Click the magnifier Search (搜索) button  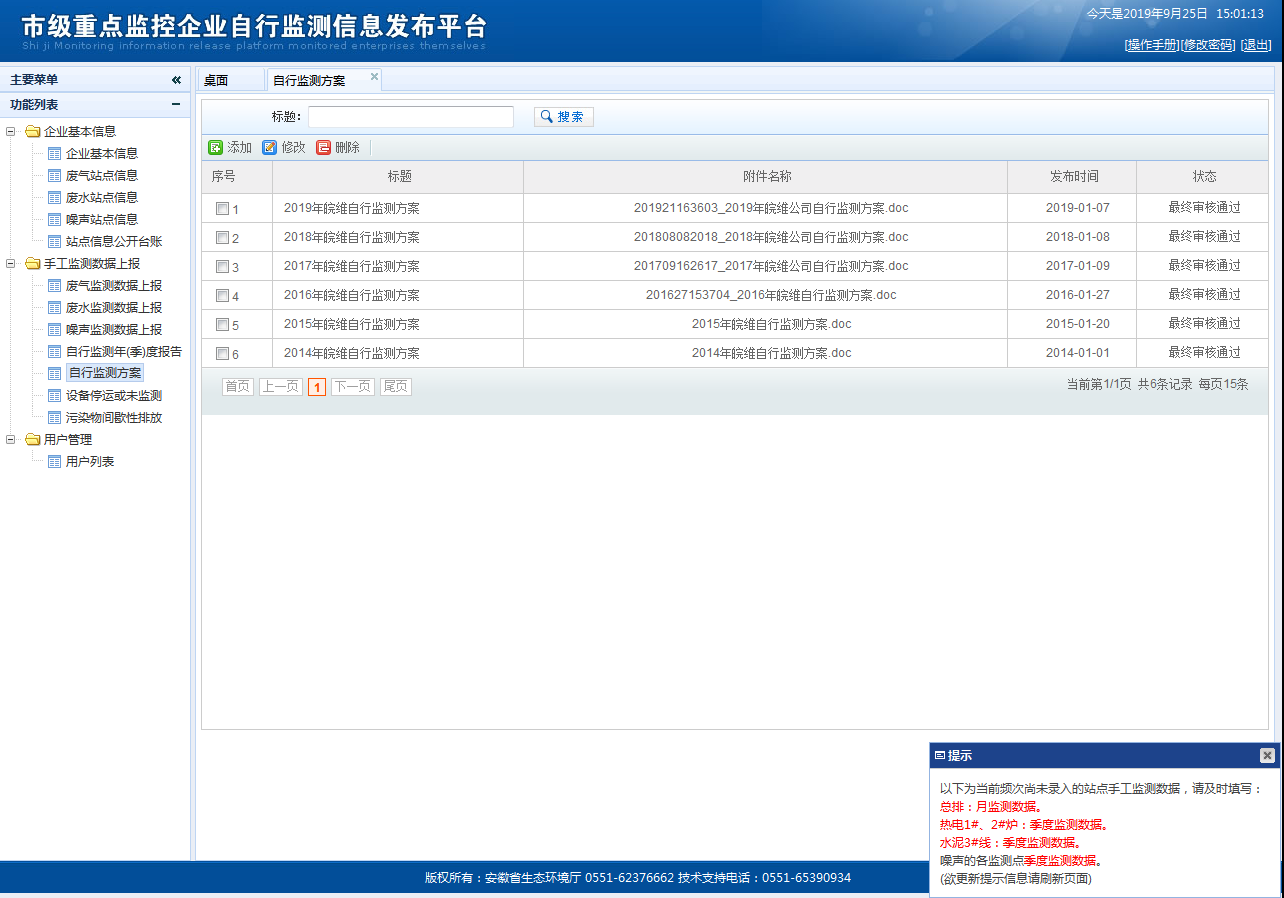pyautogui.click(x=563, y=117)
